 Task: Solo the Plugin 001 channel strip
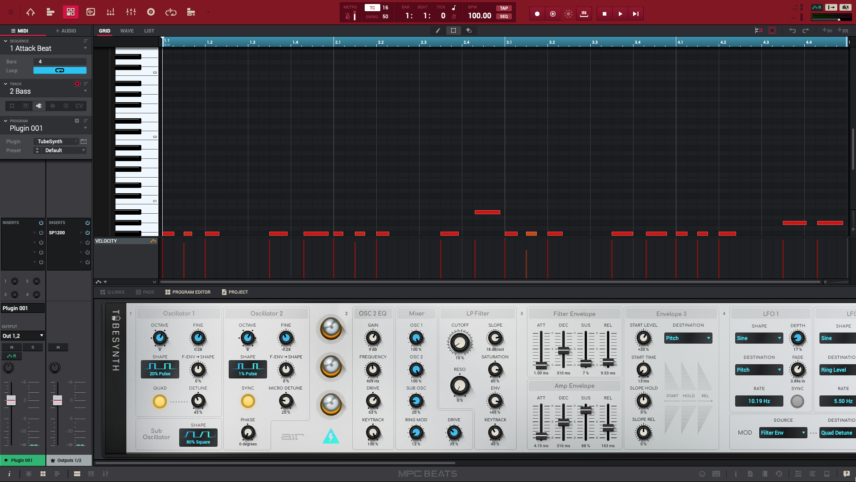point(33,347)
